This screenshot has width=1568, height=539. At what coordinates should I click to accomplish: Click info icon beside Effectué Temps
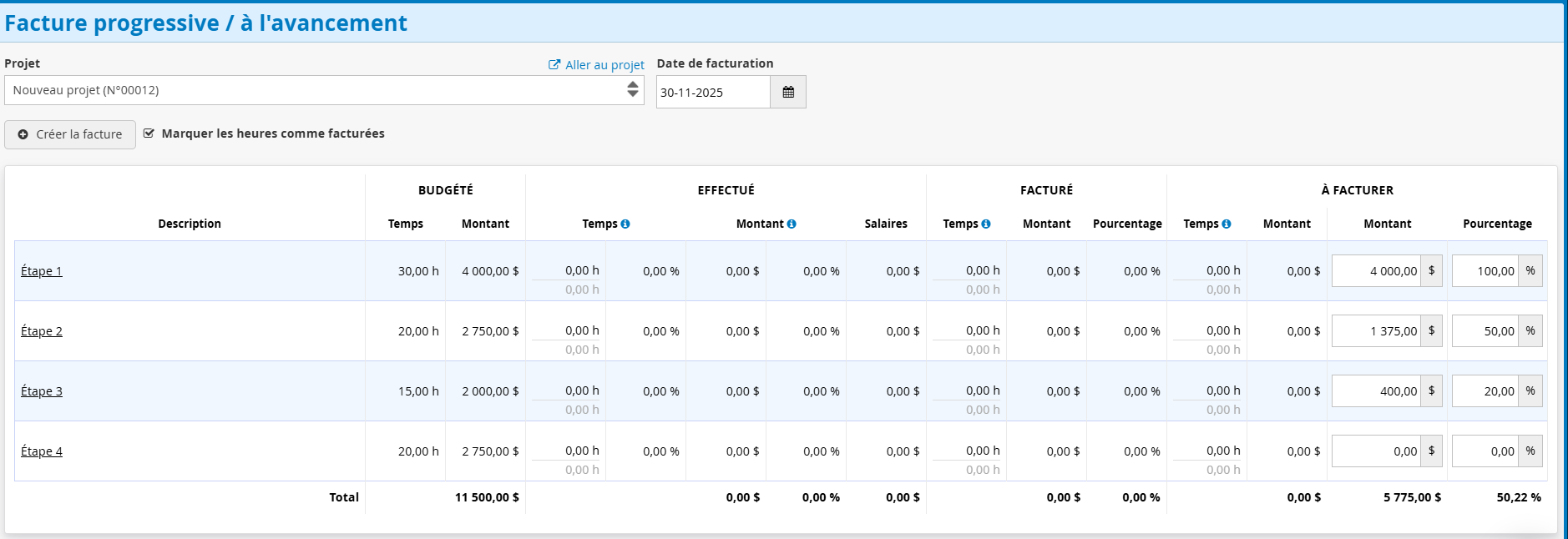tap(625, 224)
